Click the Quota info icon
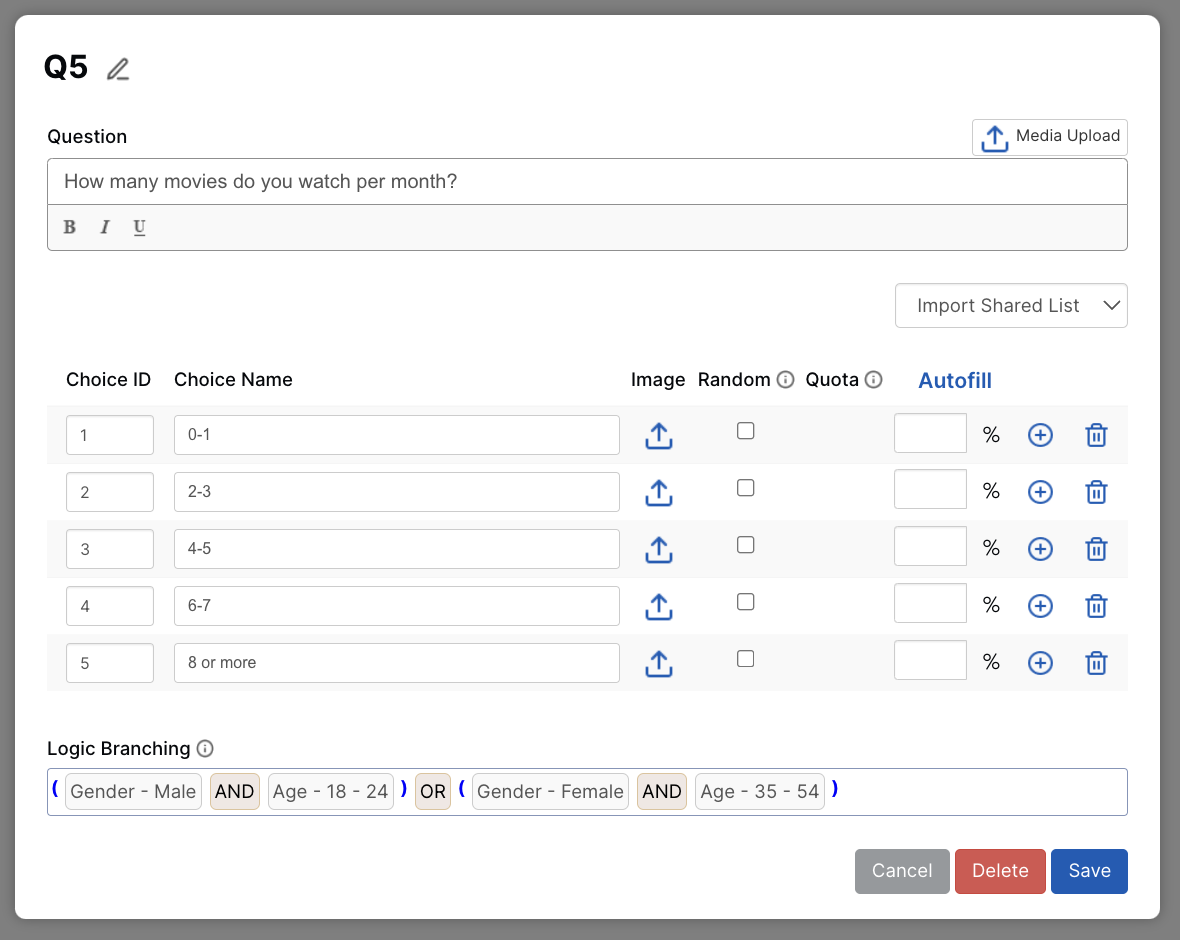The image size is (1180, 940). point(873,380)
